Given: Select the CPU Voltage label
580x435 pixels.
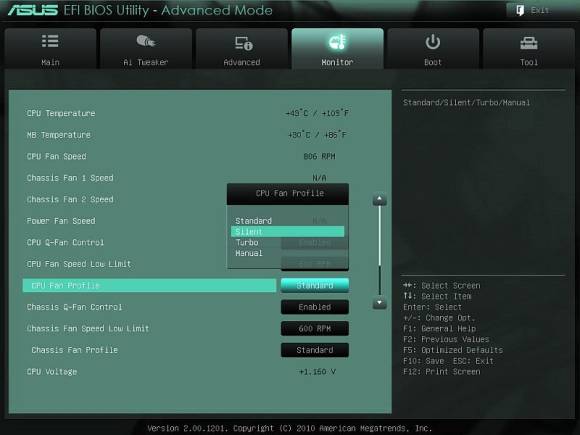Looking at the screenshot, I should (52, 372).
